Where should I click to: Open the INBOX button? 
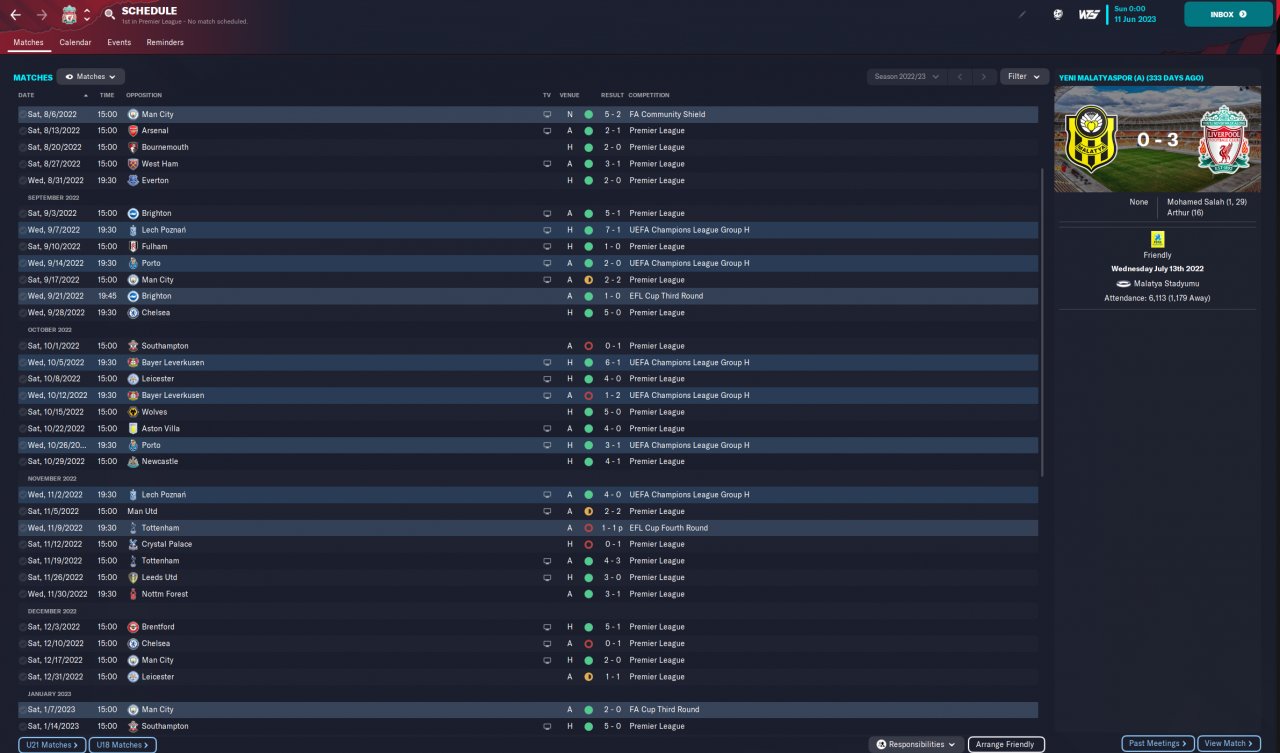coord(1228,14)
